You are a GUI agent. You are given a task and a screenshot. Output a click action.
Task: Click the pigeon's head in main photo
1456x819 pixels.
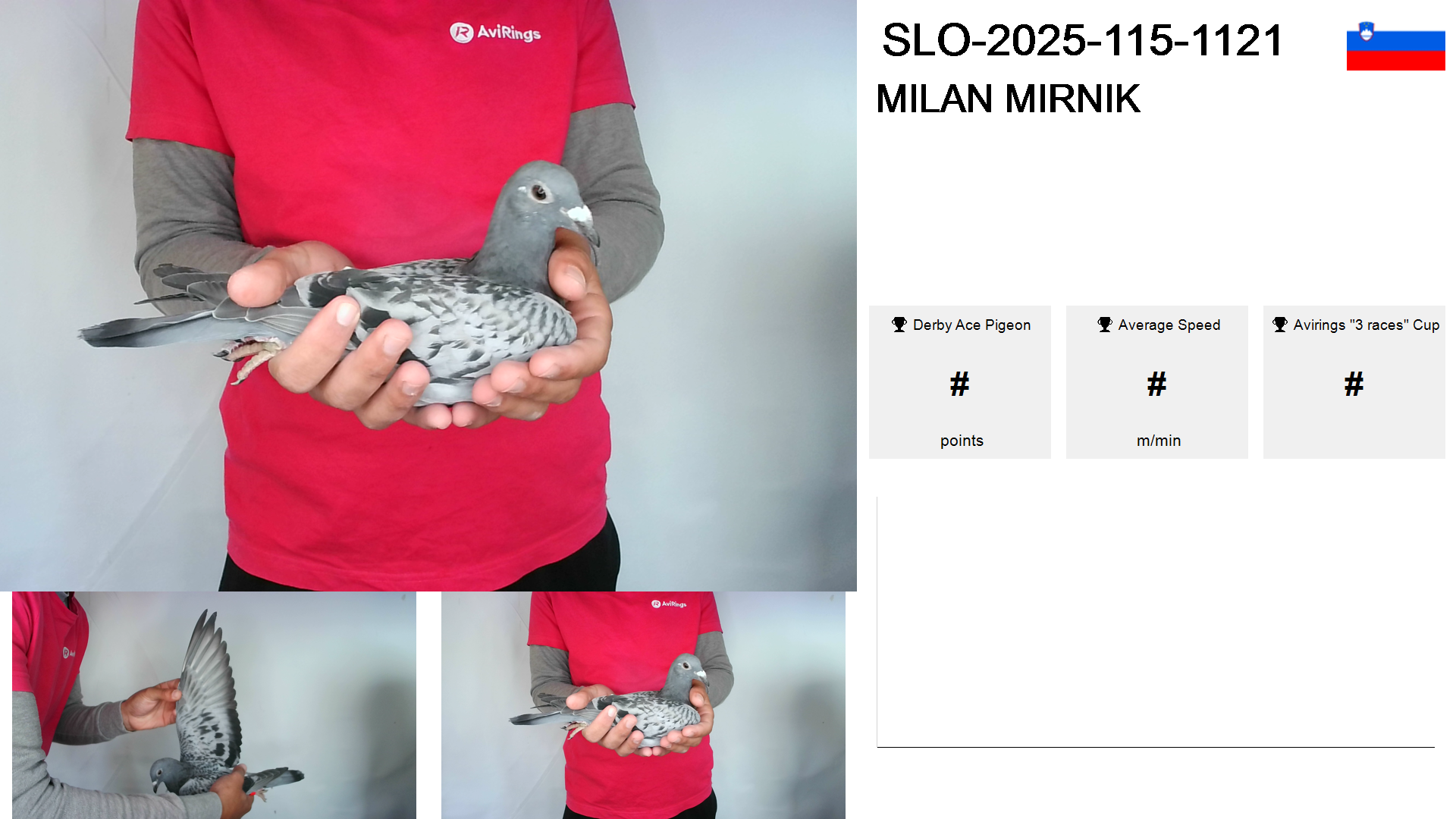click(x=542, y=199)
